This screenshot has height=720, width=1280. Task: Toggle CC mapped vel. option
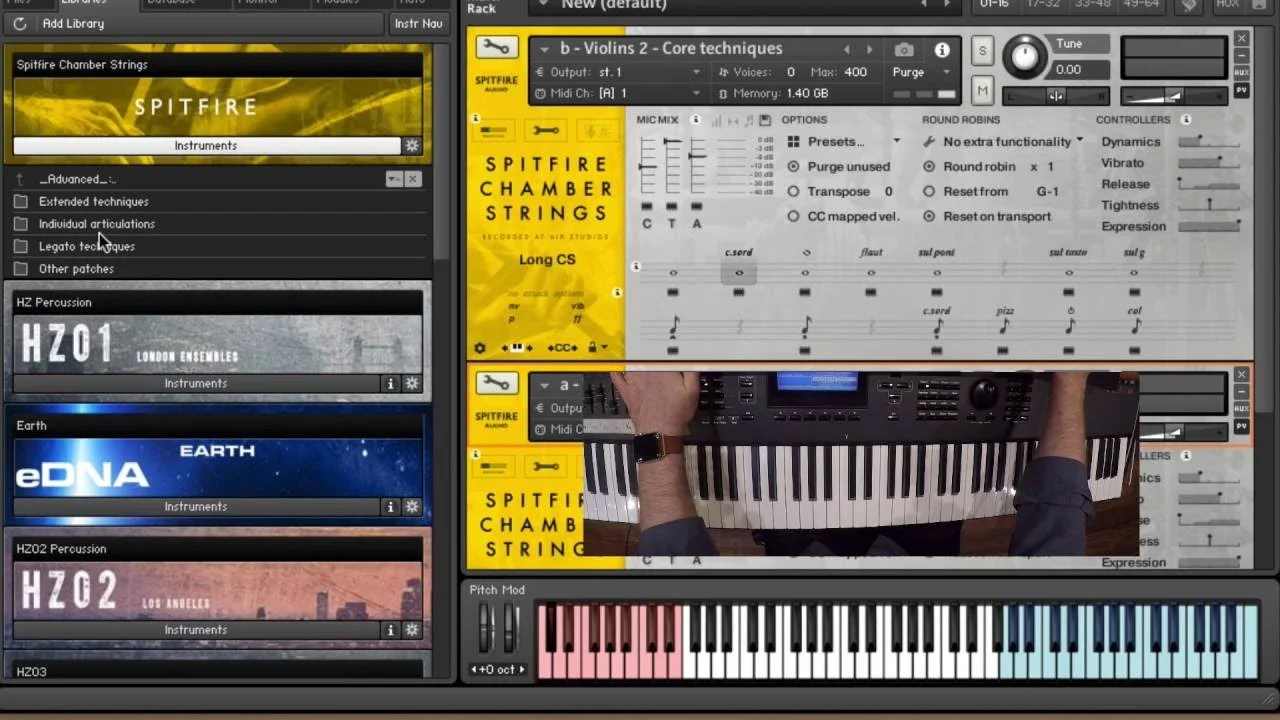pos(793,216)
